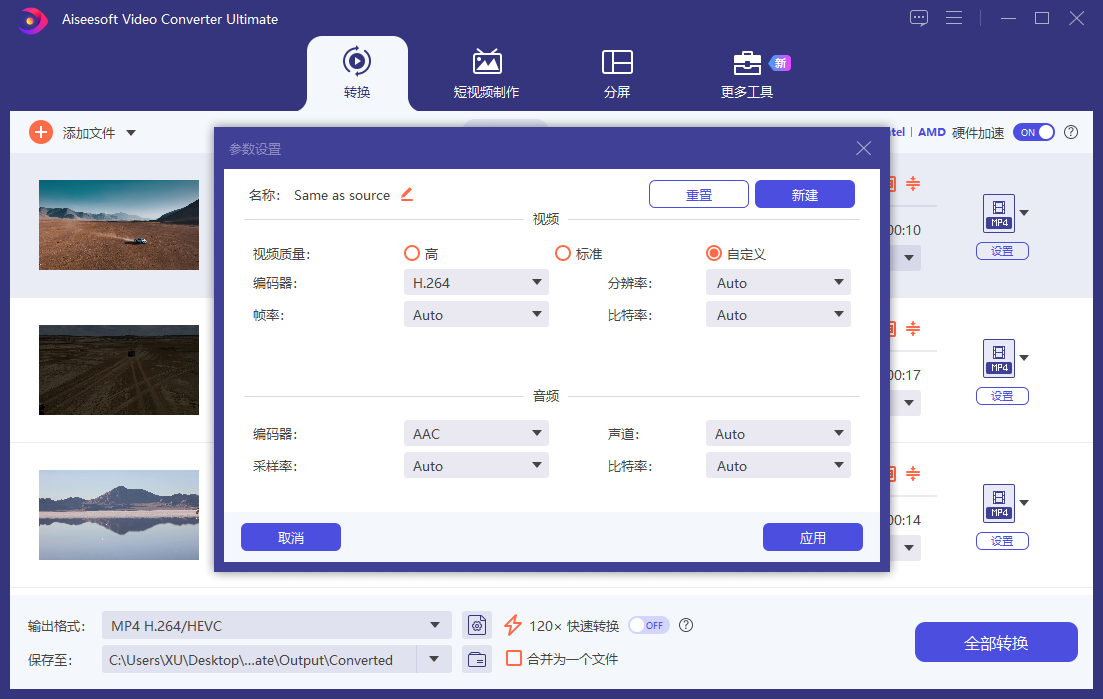Close the 参数设置 dialog
Screen dimensions: 1103x699
coord(864,149)
